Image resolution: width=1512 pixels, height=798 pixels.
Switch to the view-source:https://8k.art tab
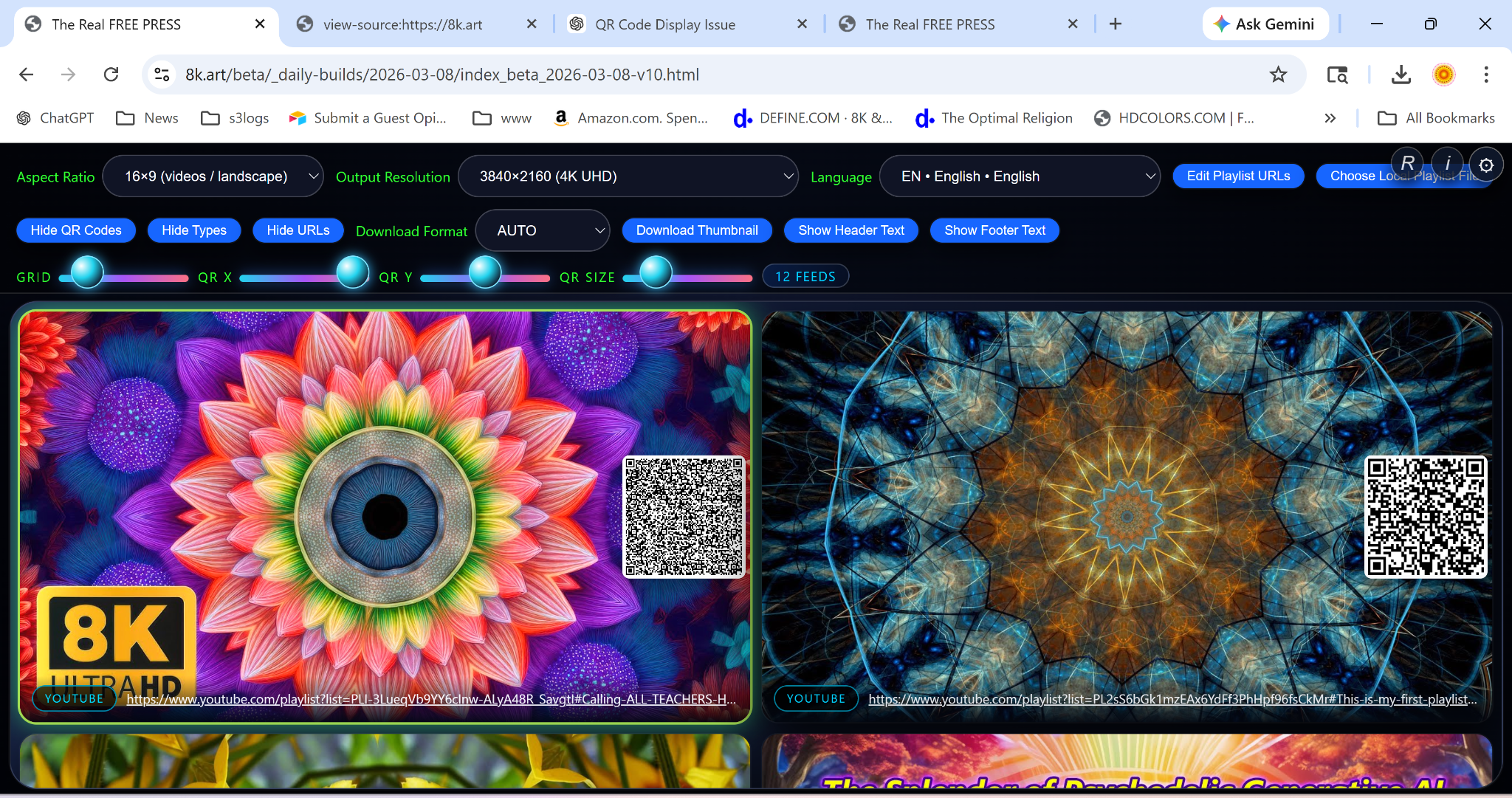tap(403, 24)
